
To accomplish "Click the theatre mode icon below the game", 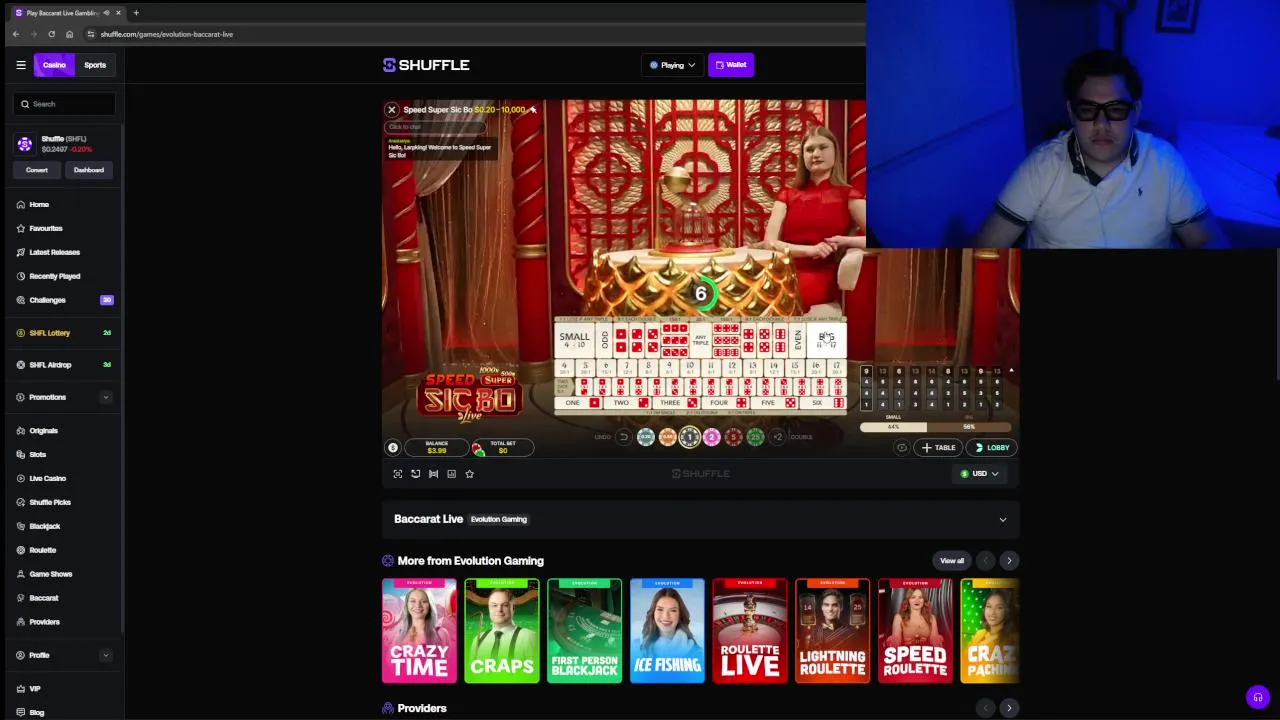I will (x=434, y=474).
